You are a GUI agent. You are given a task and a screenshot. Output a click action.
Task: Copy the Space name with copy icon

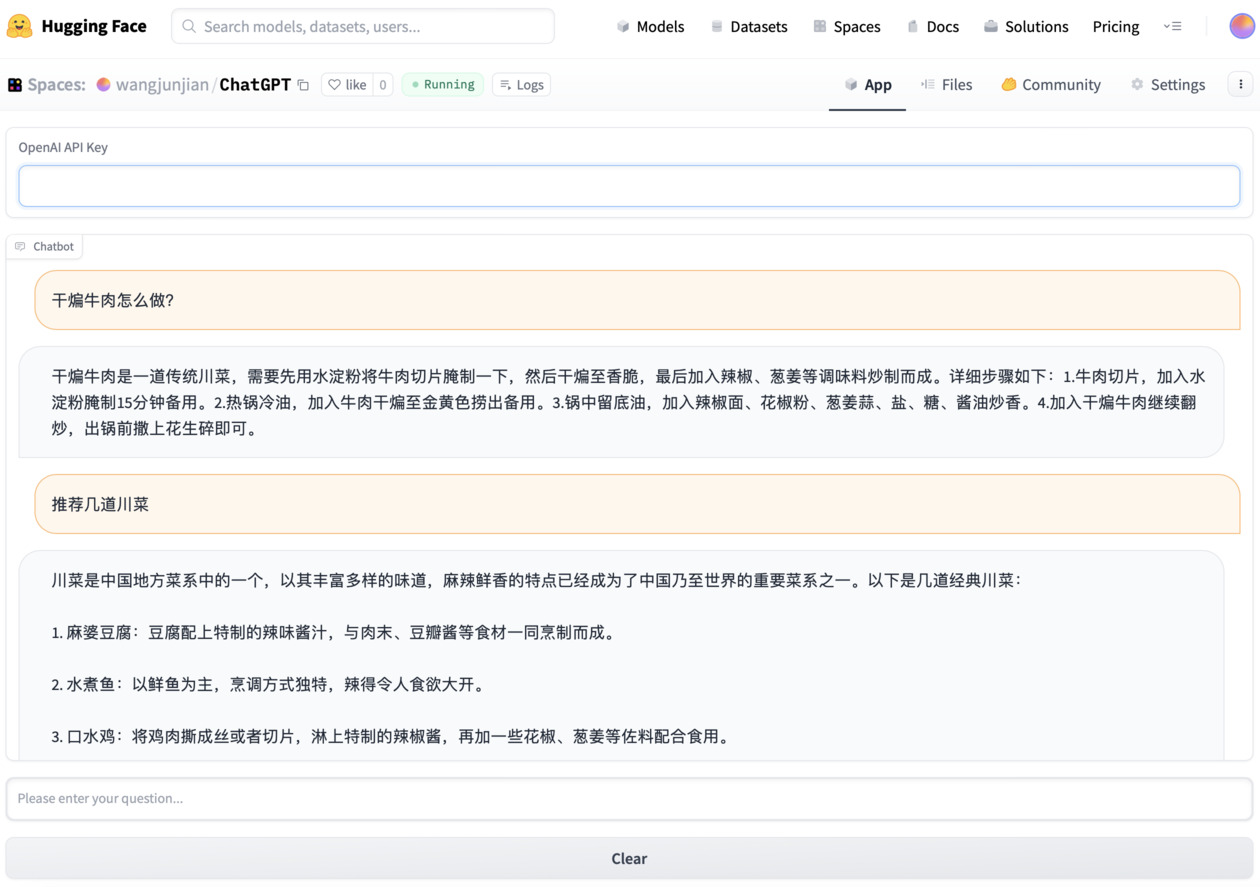(303, 85)
